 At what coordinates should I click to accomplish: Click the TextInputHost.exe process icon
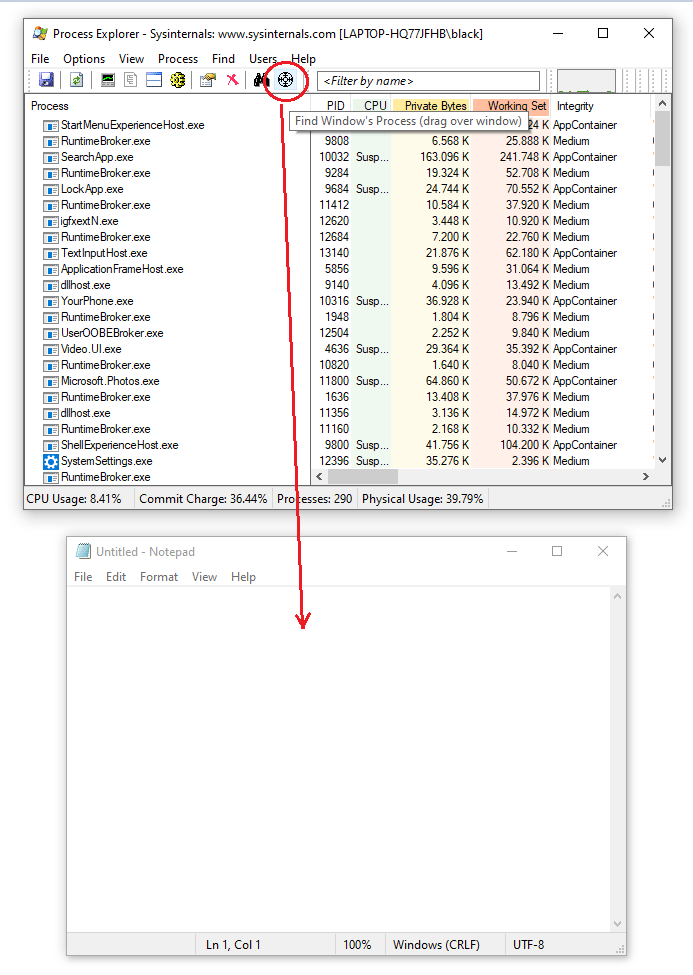click(50, 254)
